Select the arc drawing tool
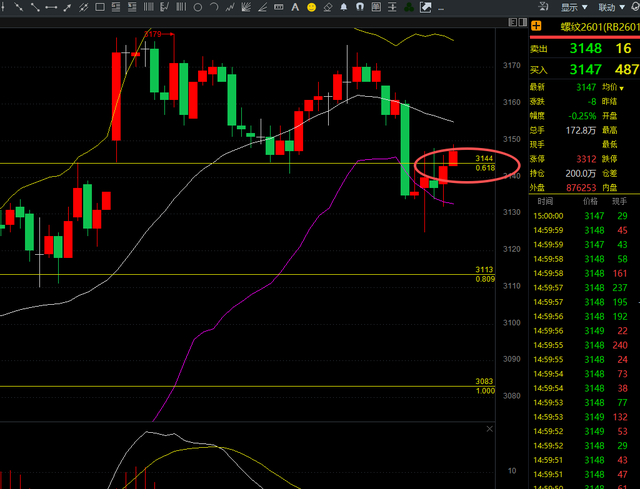640x489 pixels. (x=214, y=7)
